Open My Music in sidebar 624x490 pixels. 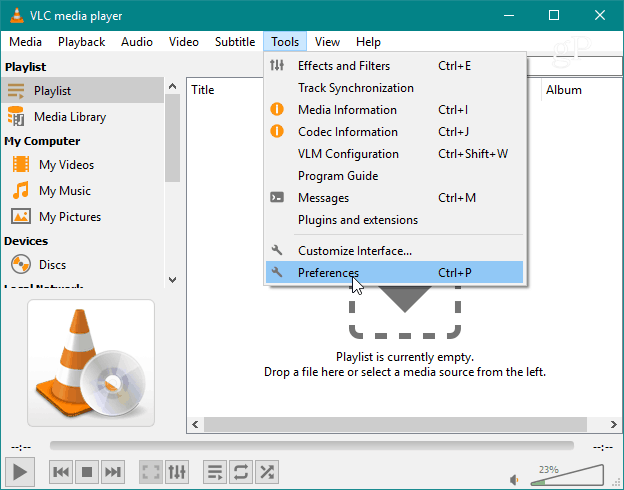tap(82, 191)
